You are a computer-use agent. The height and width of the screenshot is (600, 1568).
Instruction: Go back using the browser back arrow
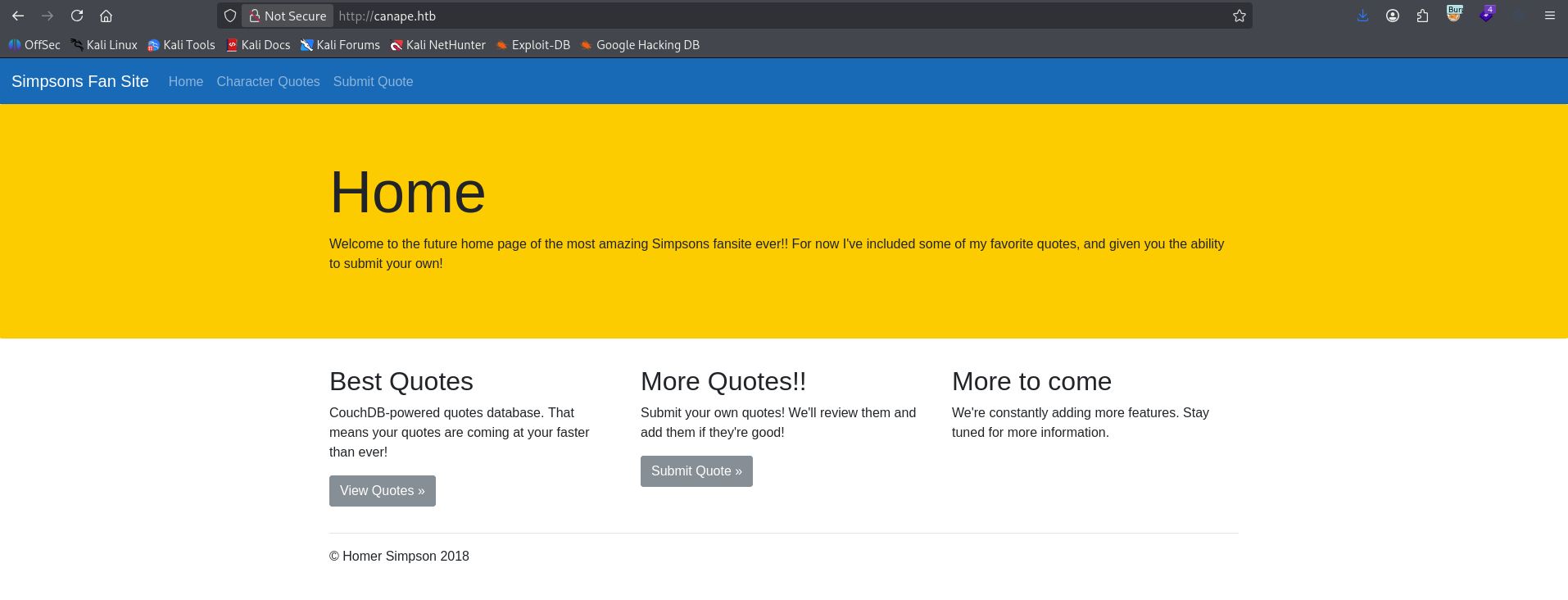click(18, 16)
